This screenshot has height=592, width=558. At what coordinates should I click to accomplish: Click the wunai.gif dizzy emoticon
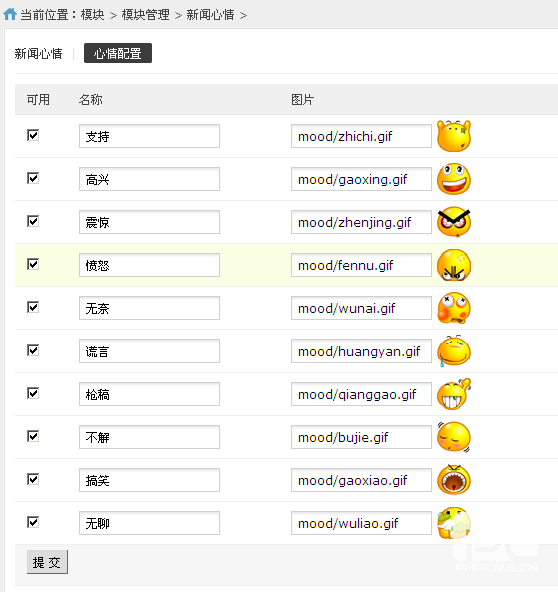454,308
